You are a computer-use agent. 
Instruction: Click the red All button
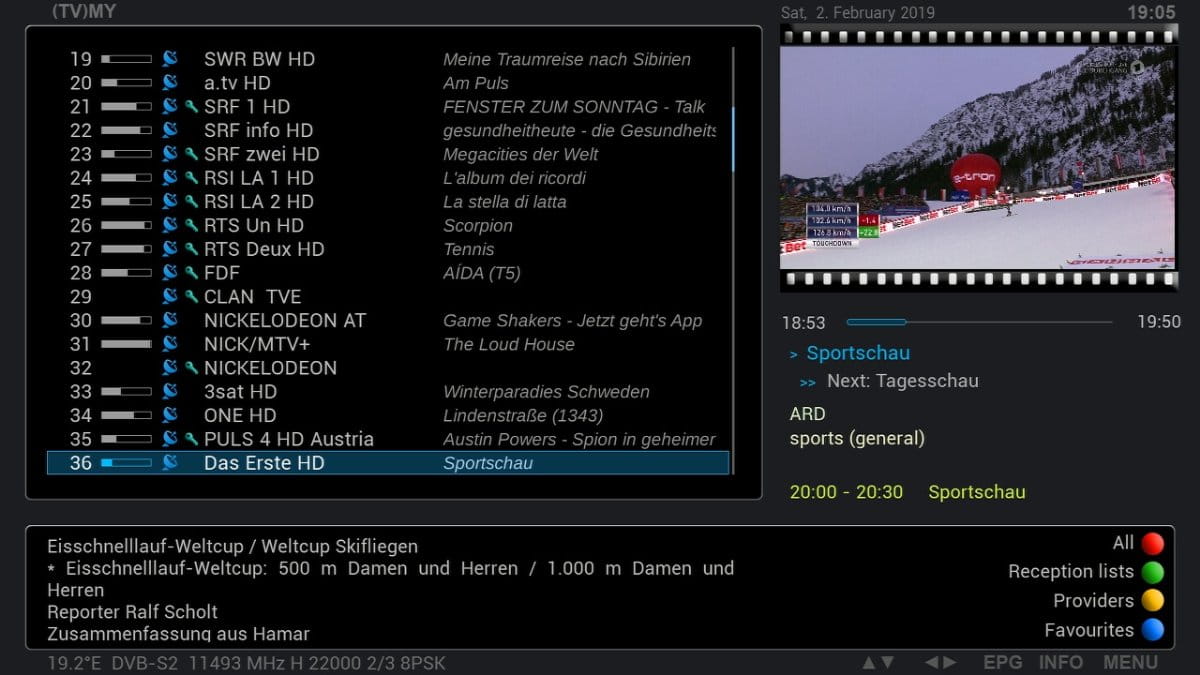tap(1153, 544)
